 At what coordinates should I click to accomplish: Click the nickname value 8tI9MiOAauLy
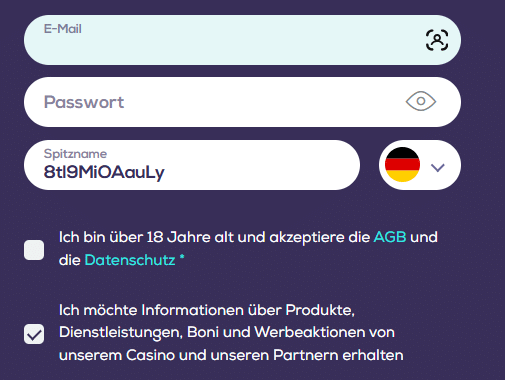[104, 172]
